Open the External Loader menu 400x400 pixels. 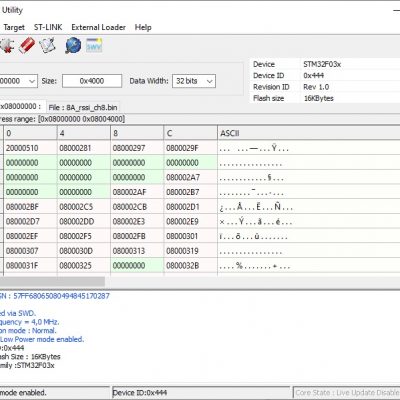pos(98,27)
